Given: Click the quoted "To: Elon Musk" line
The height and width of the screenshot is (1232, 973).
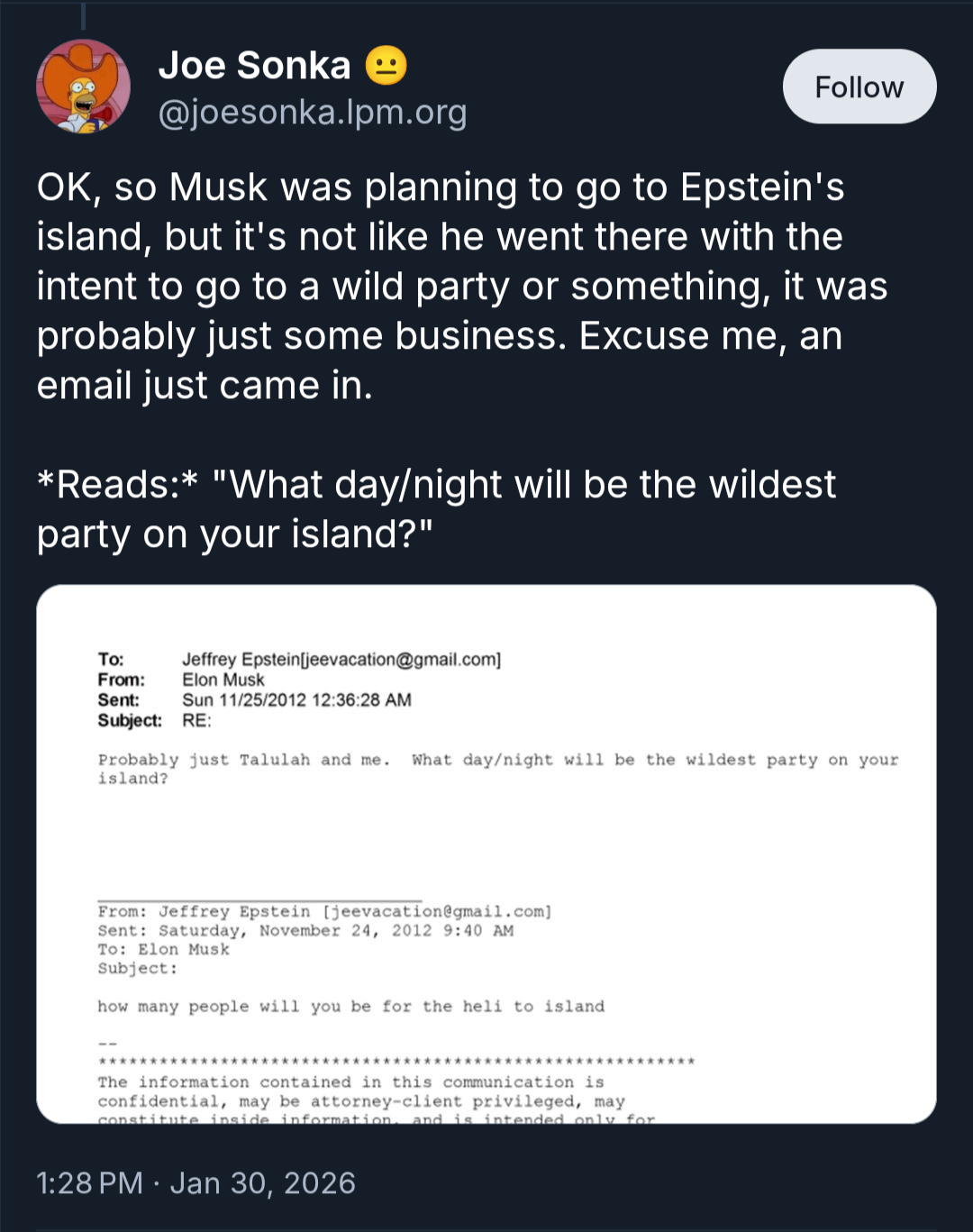Looking at the screenshot, I should [x=164, y=950].
